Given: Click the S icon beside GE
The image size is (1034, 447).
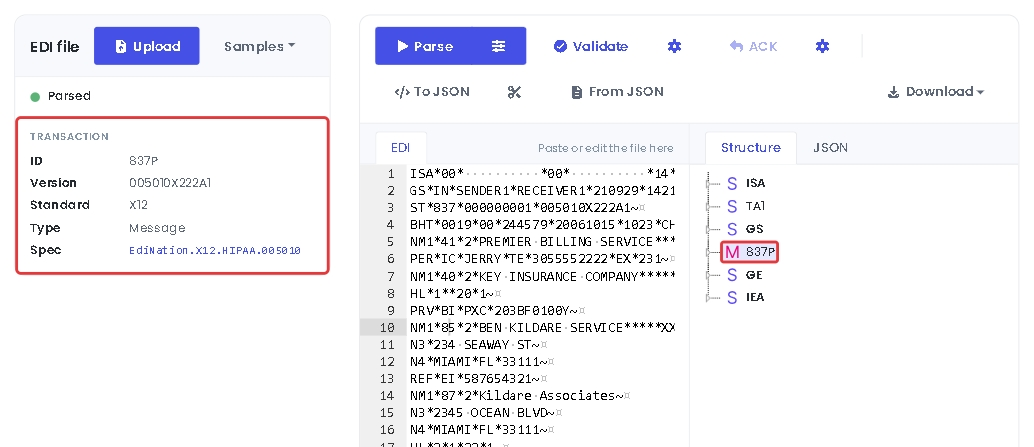Looking at the screenshot, I should (x=732, y=275).
